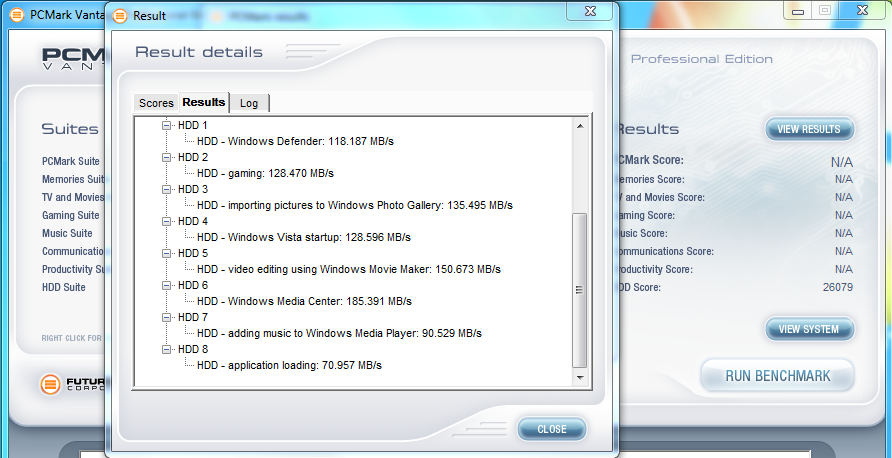Click the Futuremark orange logo icon

click(x=50, y=385)
